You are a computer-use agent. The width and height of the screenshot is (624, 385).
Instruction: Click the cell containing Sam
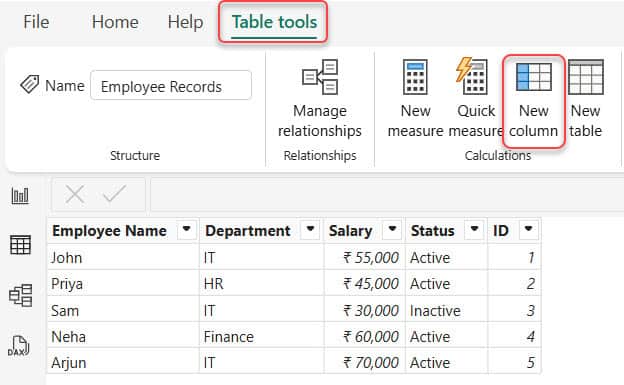point(123,310)
